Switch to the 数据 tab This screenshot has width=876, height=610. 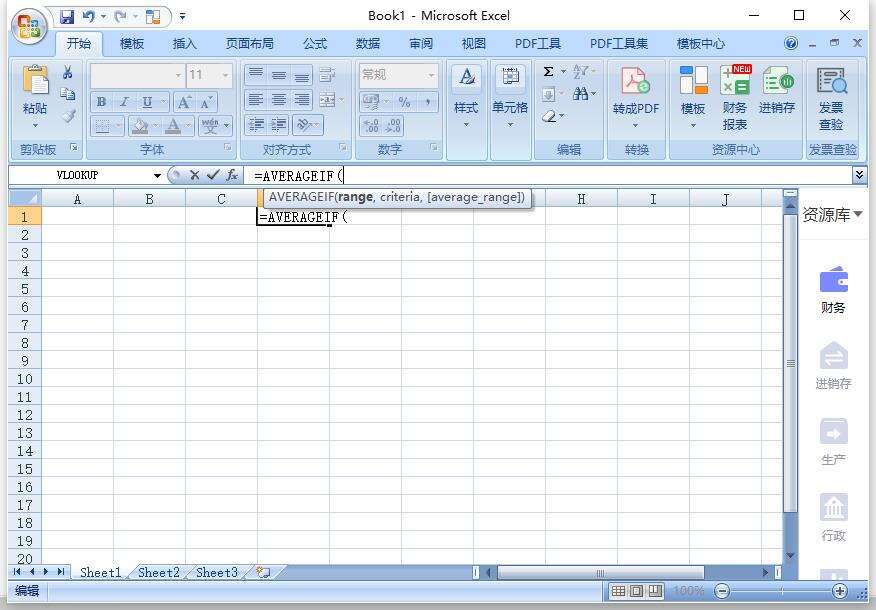(x=368, y=44)
